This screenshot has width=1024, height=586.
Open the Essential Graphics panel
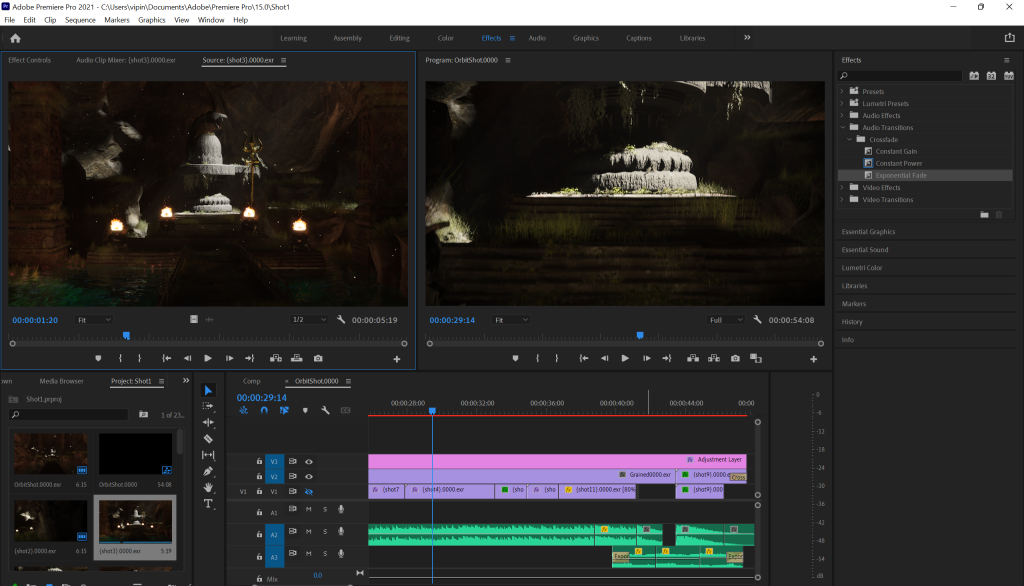click(869, 232)
